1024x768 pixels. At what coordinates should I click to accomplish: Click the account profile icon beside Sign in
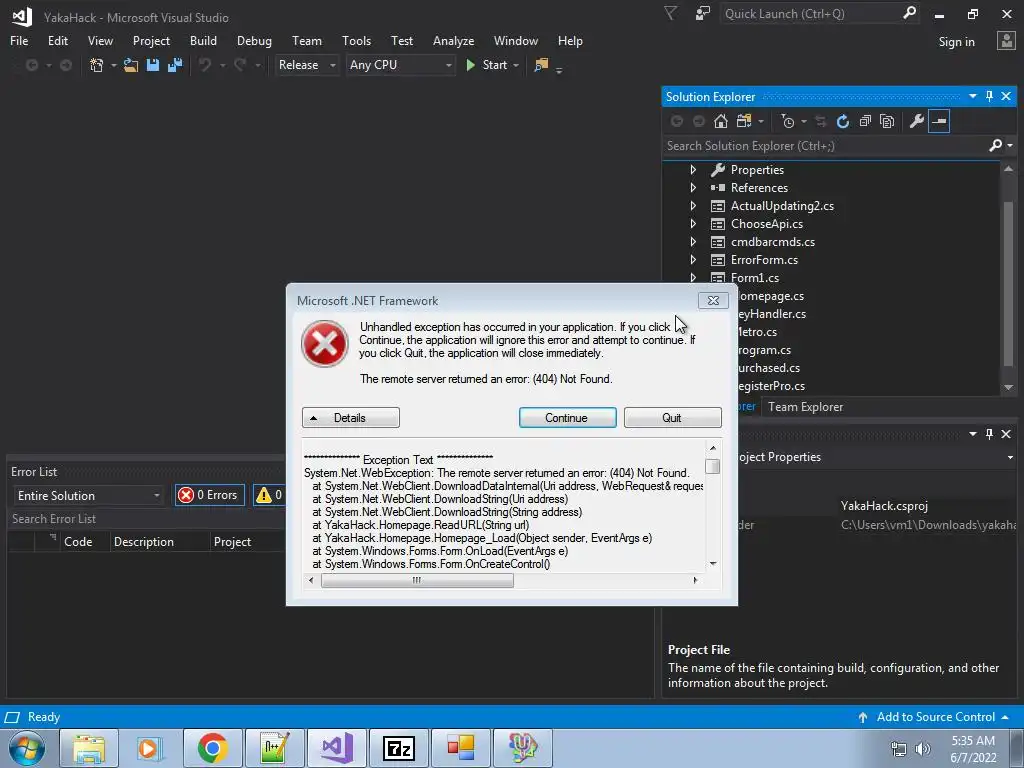pyautogui.click(x=1006, y=40)
